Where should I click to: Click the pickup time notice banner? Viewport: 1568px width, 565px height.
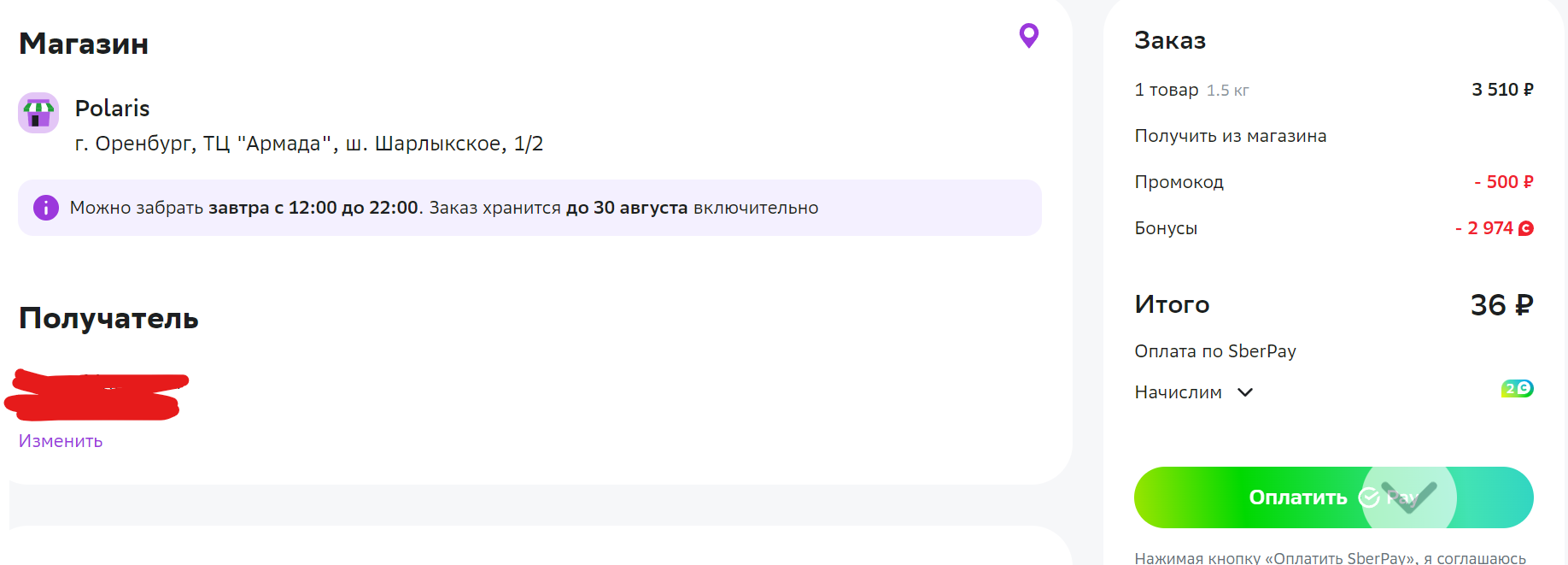pos(529,208)
